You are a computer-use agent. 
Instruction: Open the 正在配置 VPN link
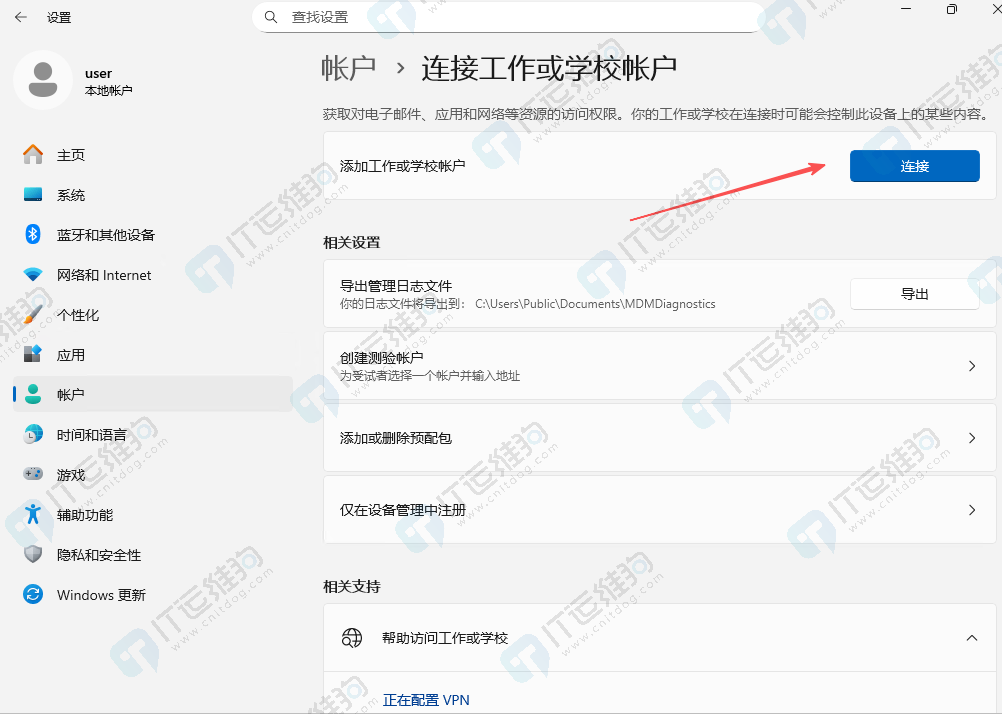pyautogui.click(x=426, y=700)
